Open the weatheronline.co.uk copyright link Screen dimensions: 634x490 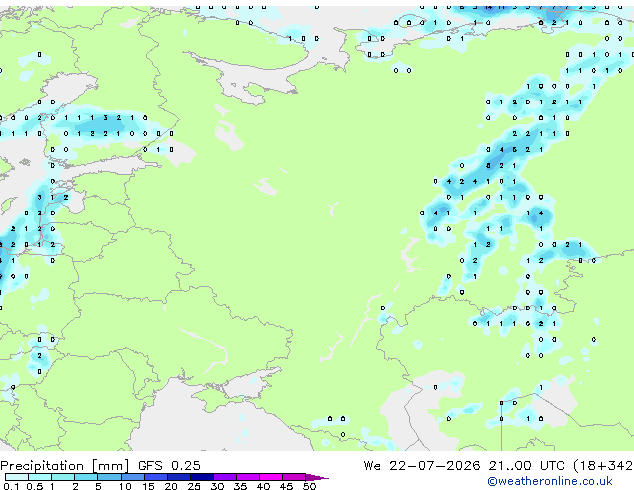549,481
